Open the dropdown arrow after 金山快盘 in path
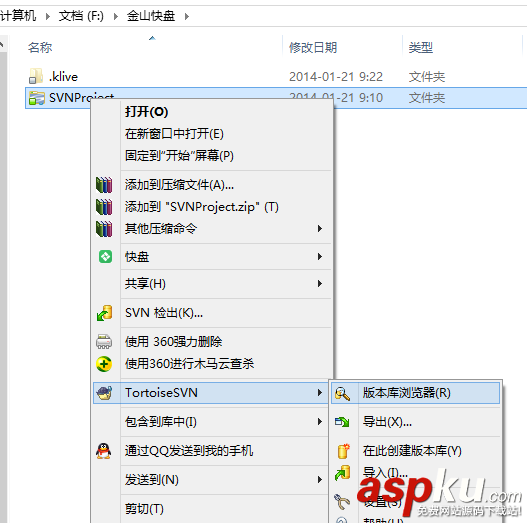The width and height of the screenshot is (527, 523). (187, 16)
